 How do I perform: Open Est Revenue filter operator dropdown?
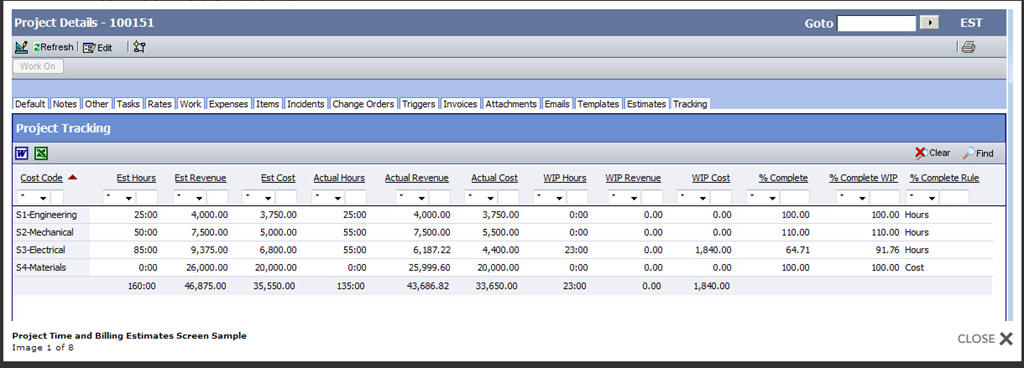pos(190,197)
